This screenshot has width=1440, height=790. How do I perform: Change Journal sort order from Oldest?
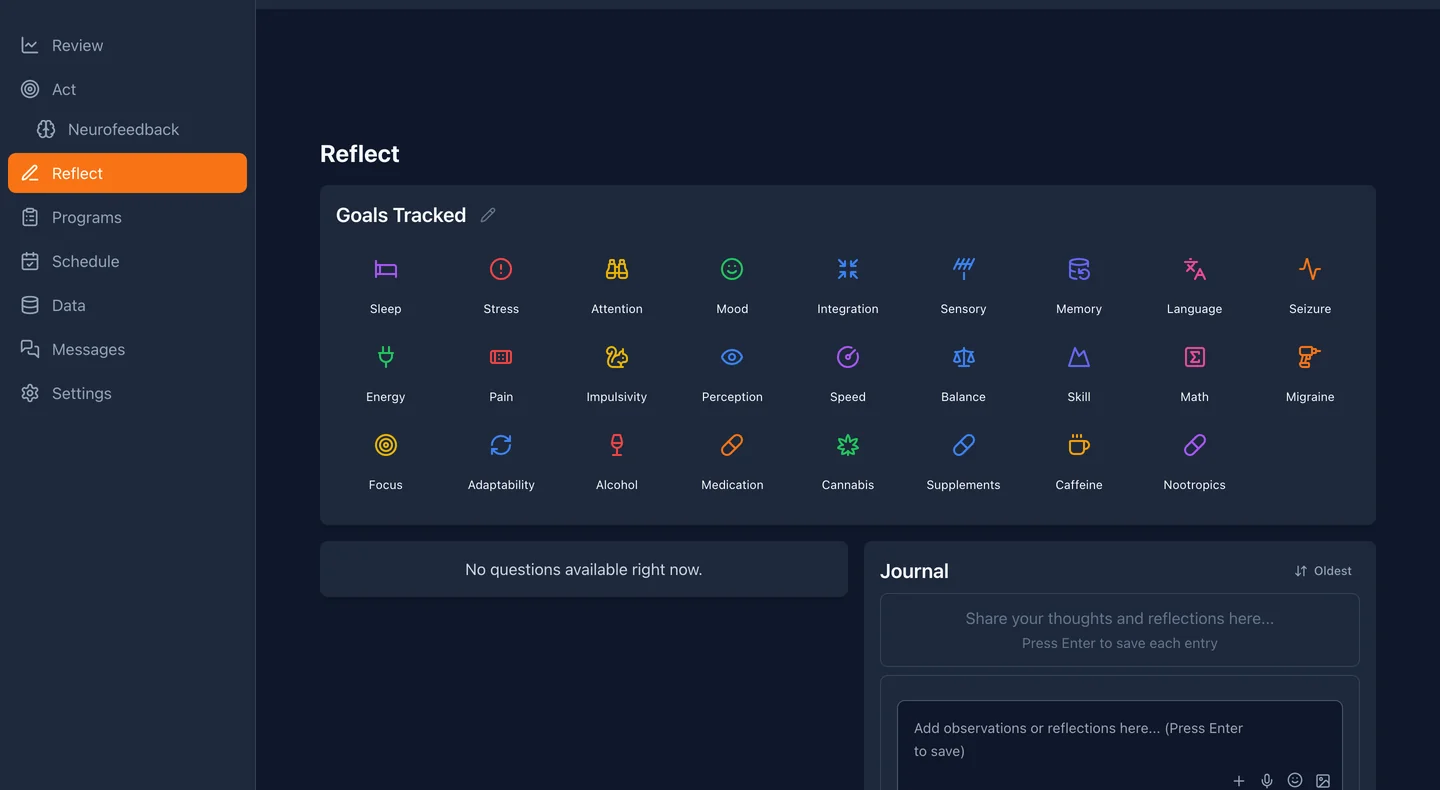pos(1323,571)
